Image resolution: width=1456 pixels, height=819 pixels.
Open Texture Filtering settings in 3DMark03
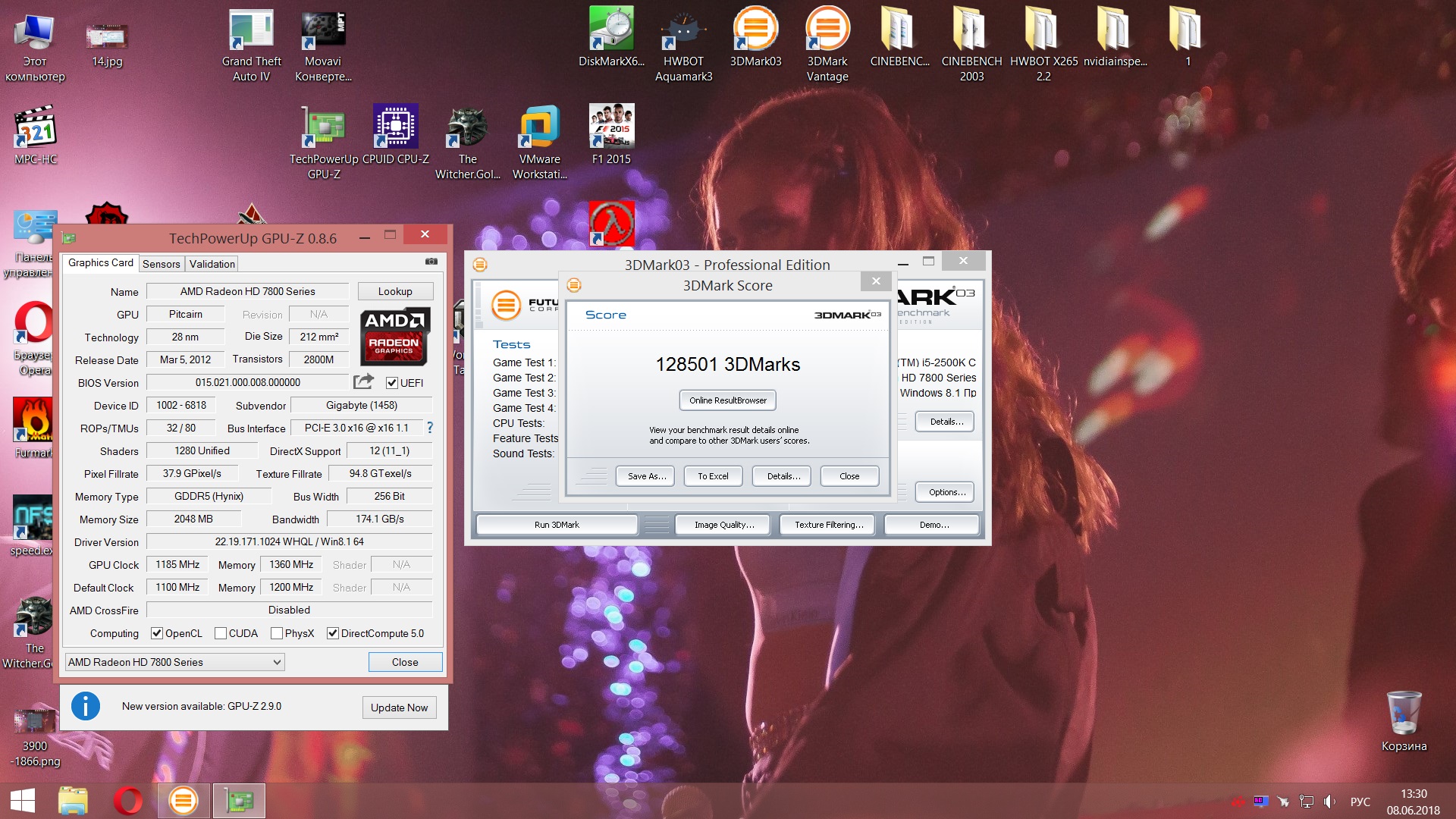pos(827,525)
